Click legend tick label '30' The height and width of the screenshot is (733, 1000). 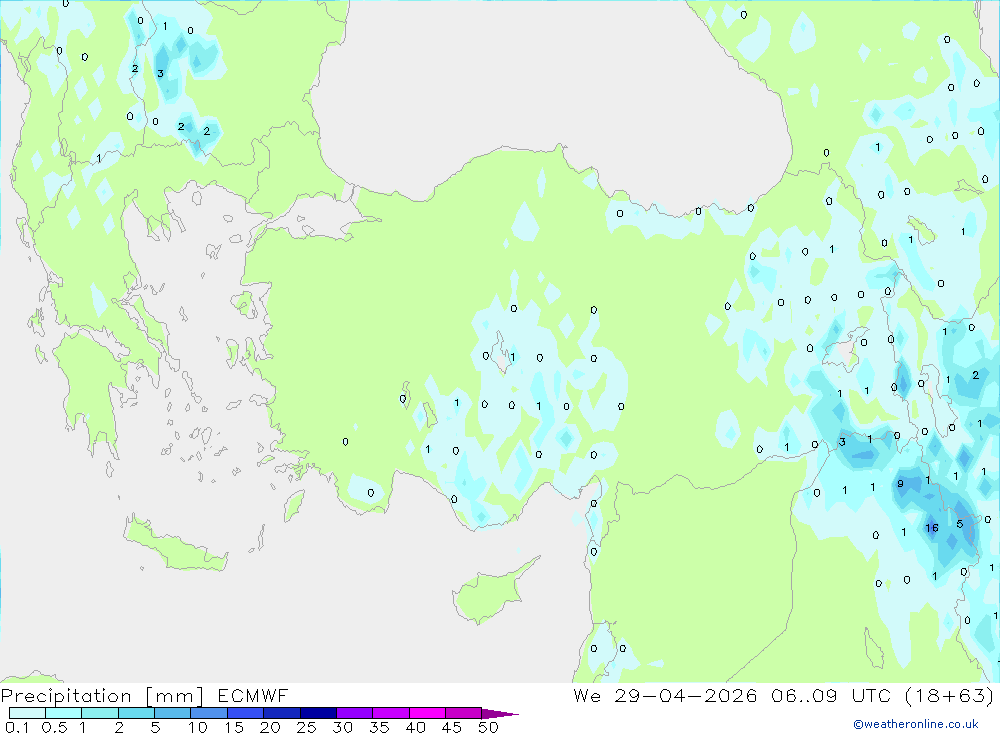click(x=343, y=727)
